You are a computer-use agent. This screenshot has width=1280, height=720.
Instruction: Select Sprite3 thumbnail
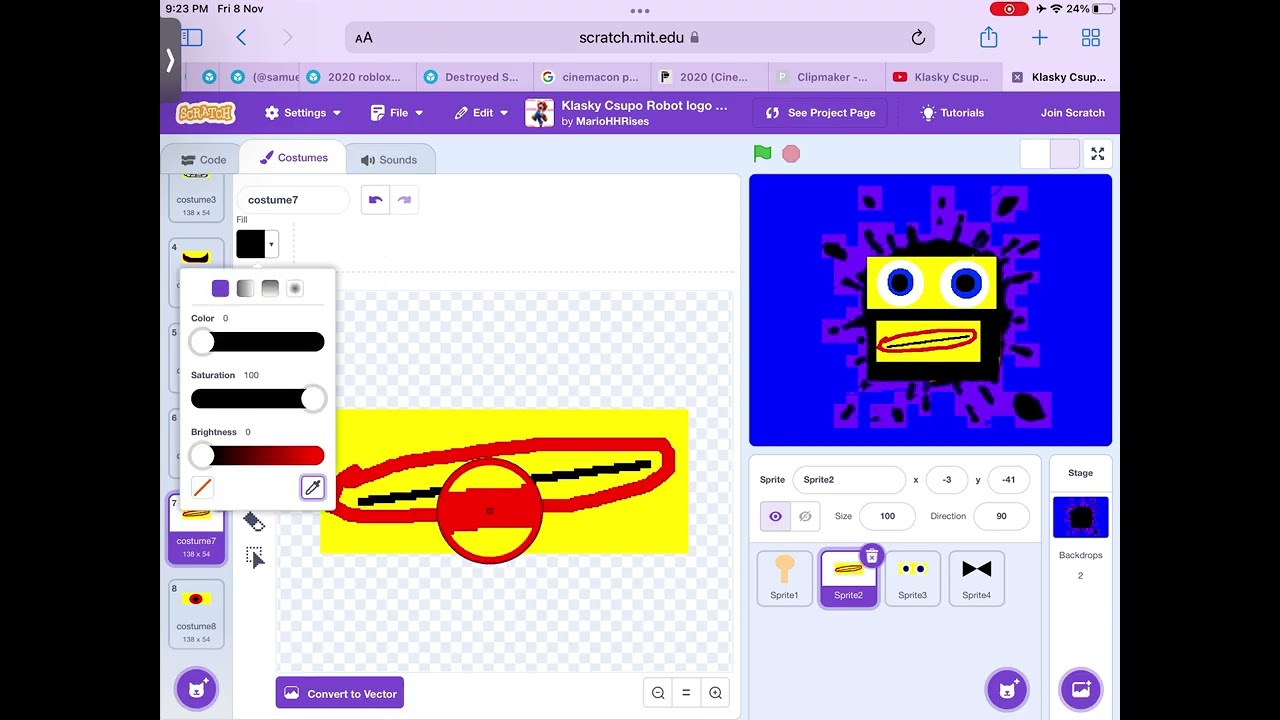912,578
